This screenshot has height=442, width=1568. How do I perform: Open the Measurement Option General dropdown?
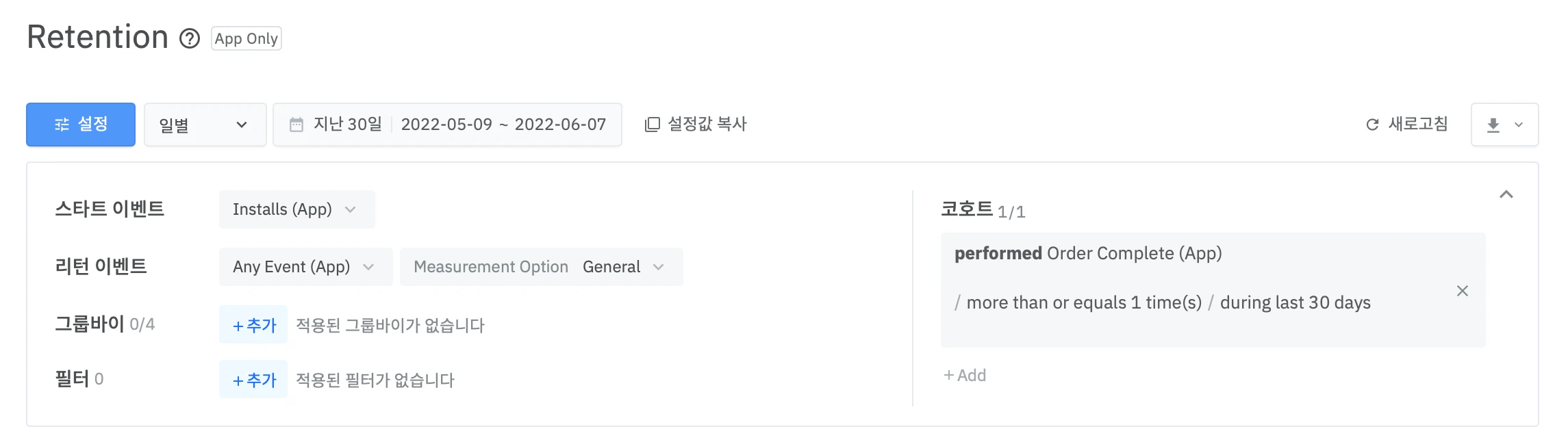pos(541,267)
